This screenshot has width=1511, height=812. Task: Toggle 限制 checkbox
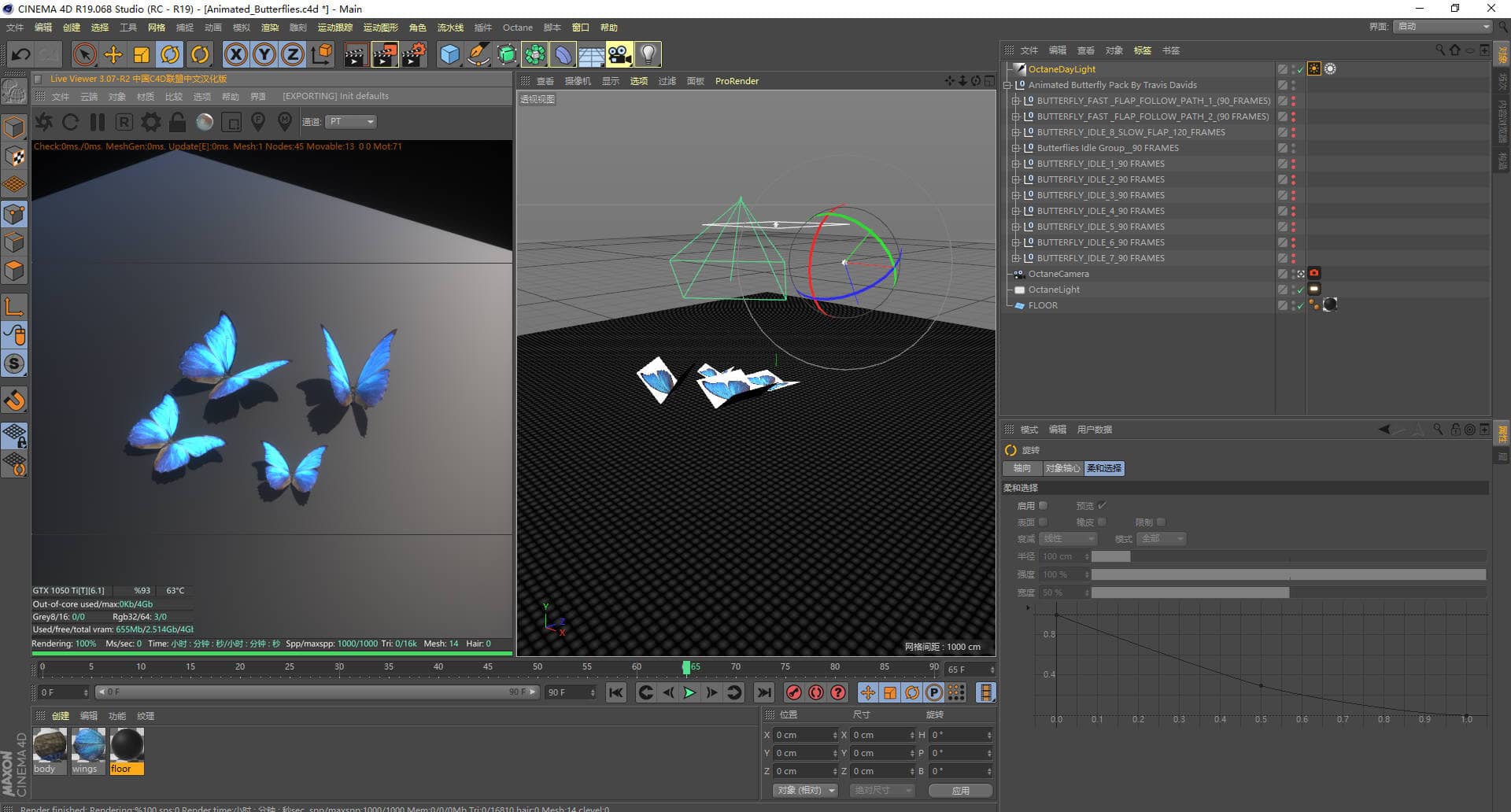[1161, 522]
